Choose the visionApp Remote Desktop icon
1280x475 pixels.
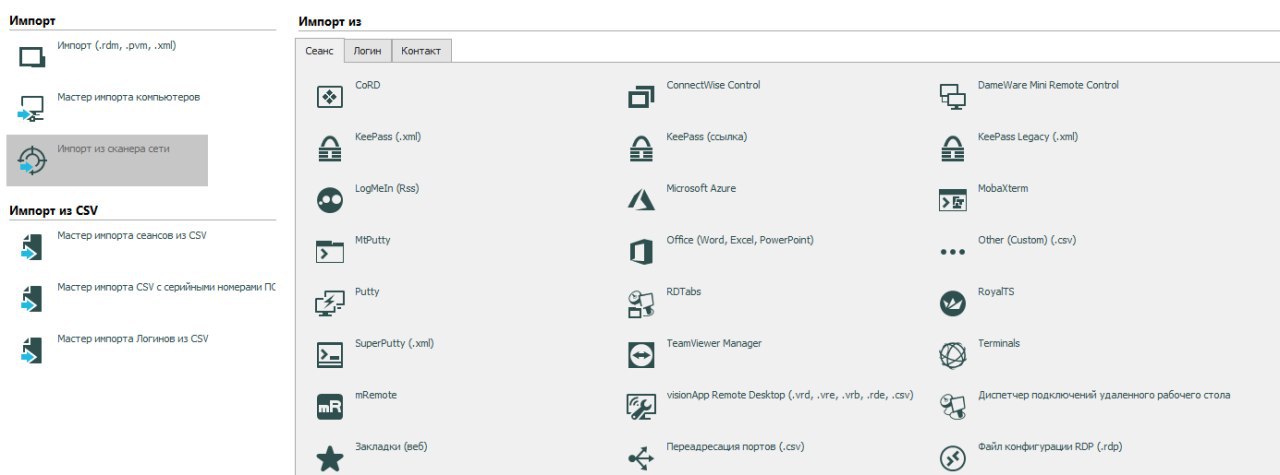[640, 407]
